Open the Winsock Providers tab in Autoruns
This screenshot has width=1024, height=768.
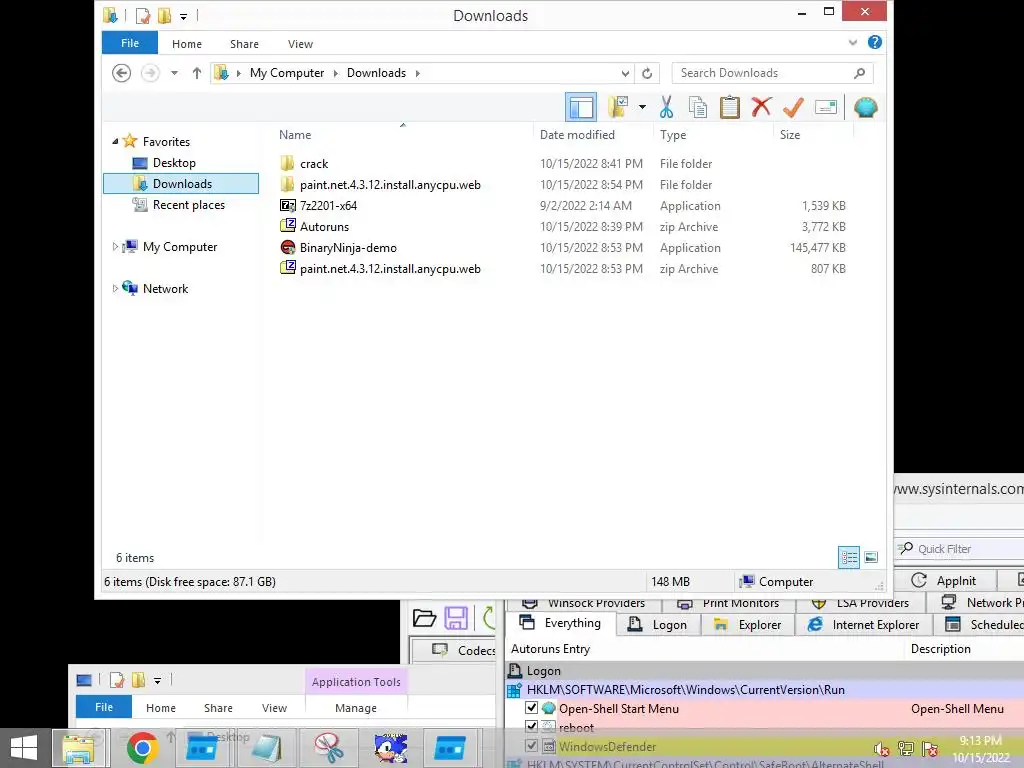583,603
